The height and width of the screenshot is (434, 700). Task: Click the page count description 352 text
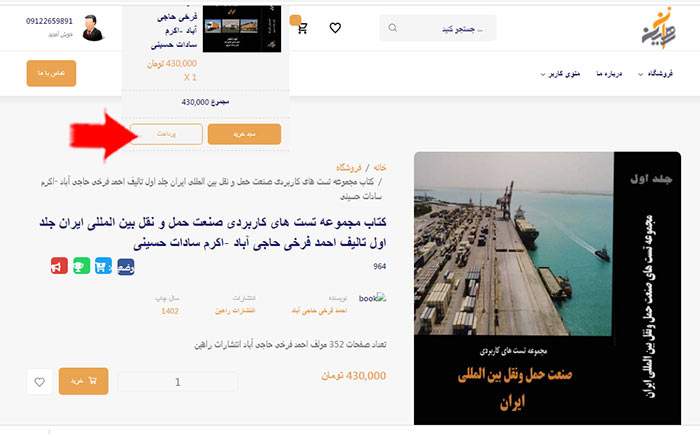tap(290, 345)
